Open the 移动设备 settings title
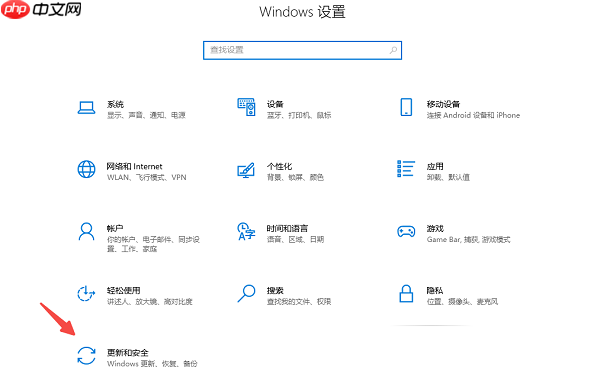Image resolution: width=600 pixels, height=374 pixels. pyautogui.click(x=443, y=104)
